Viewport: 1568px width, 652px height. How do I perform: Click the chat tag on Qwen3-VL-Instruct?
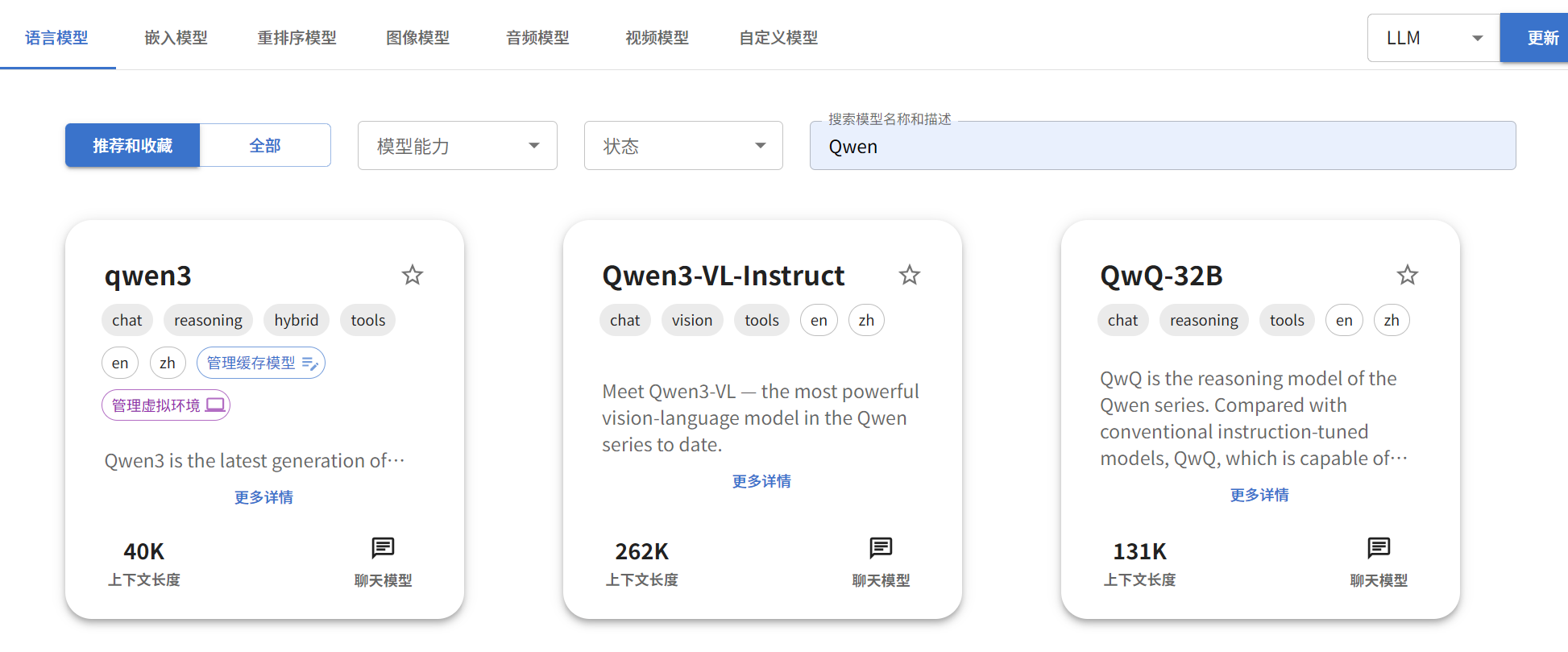624,320
